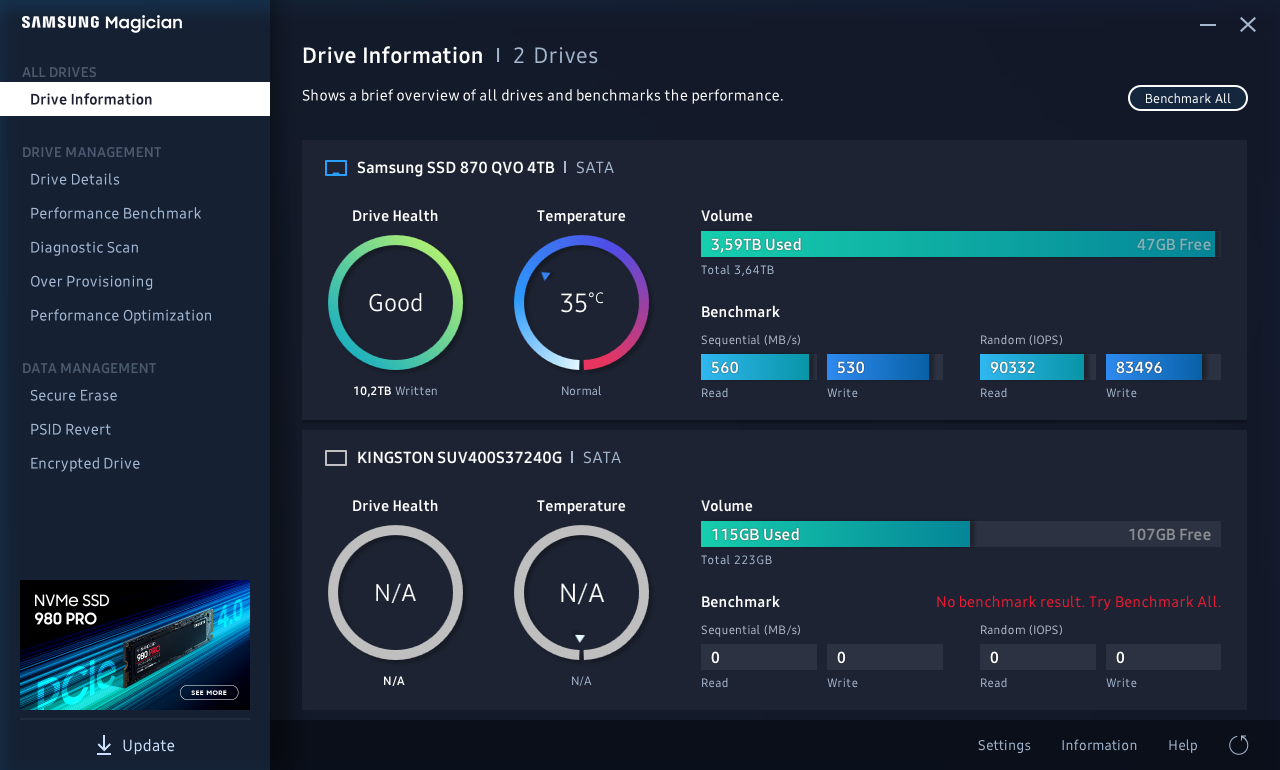The image size is (1280, 770).
Task: Click the random write 83496 bar
Action: pos(1163,367)
